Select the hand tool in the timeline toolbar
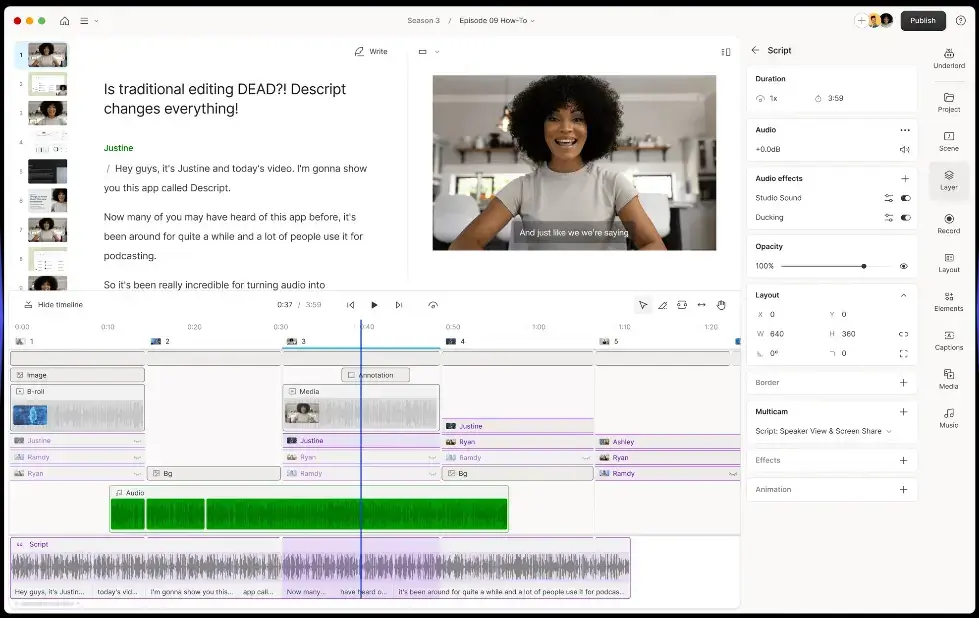 (x=721, y=305)
